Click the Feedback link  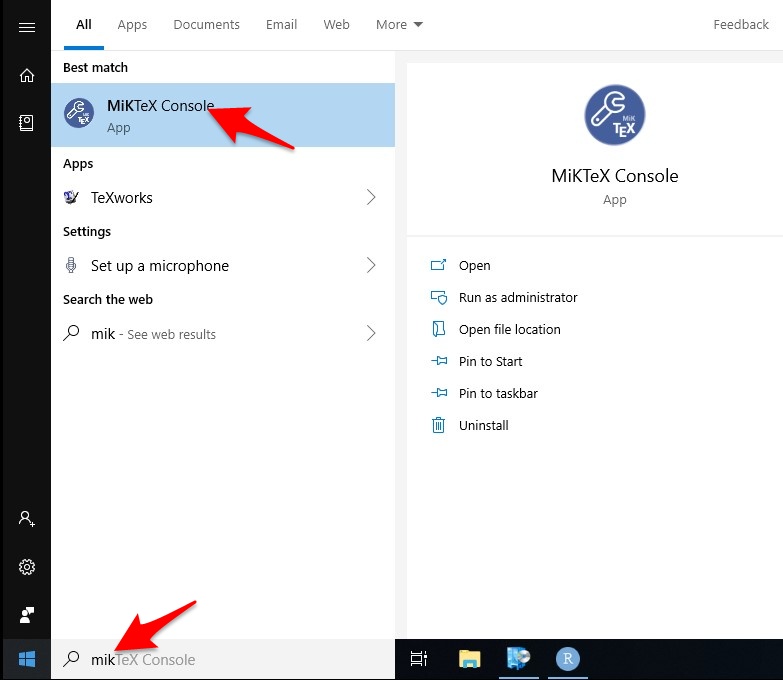pyautogui.click(x=741, y=24)
